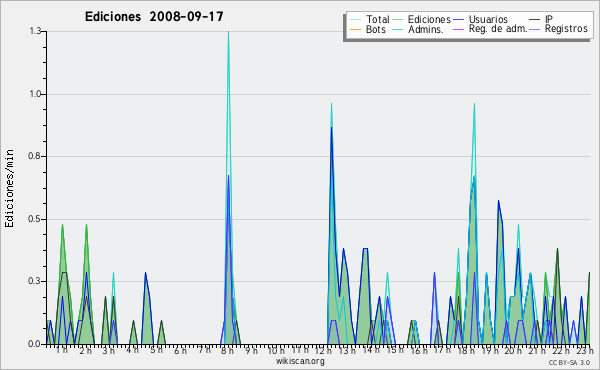Click the '5 h' x-axis label

pos(156,350)
